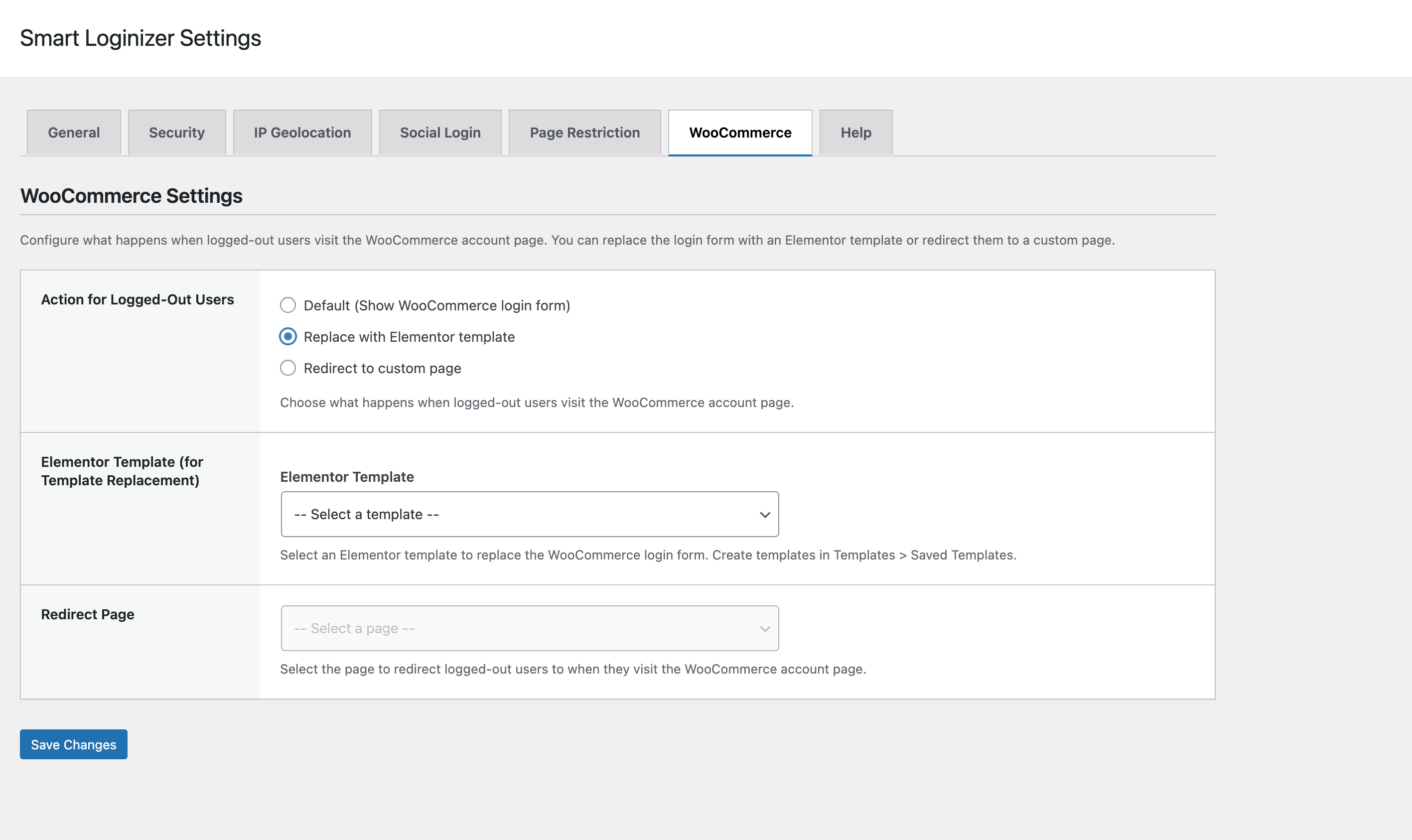Click 'Configure what happens when logged-out' intro text
The width and height of the screenshot is (1412, 840).
point(567,240)
